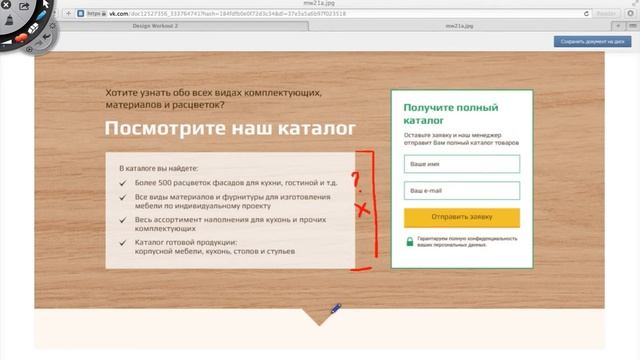The width and height of the screenshot is (640, 360).
Task: Select the blue marker pen tool
Action: 41,16
